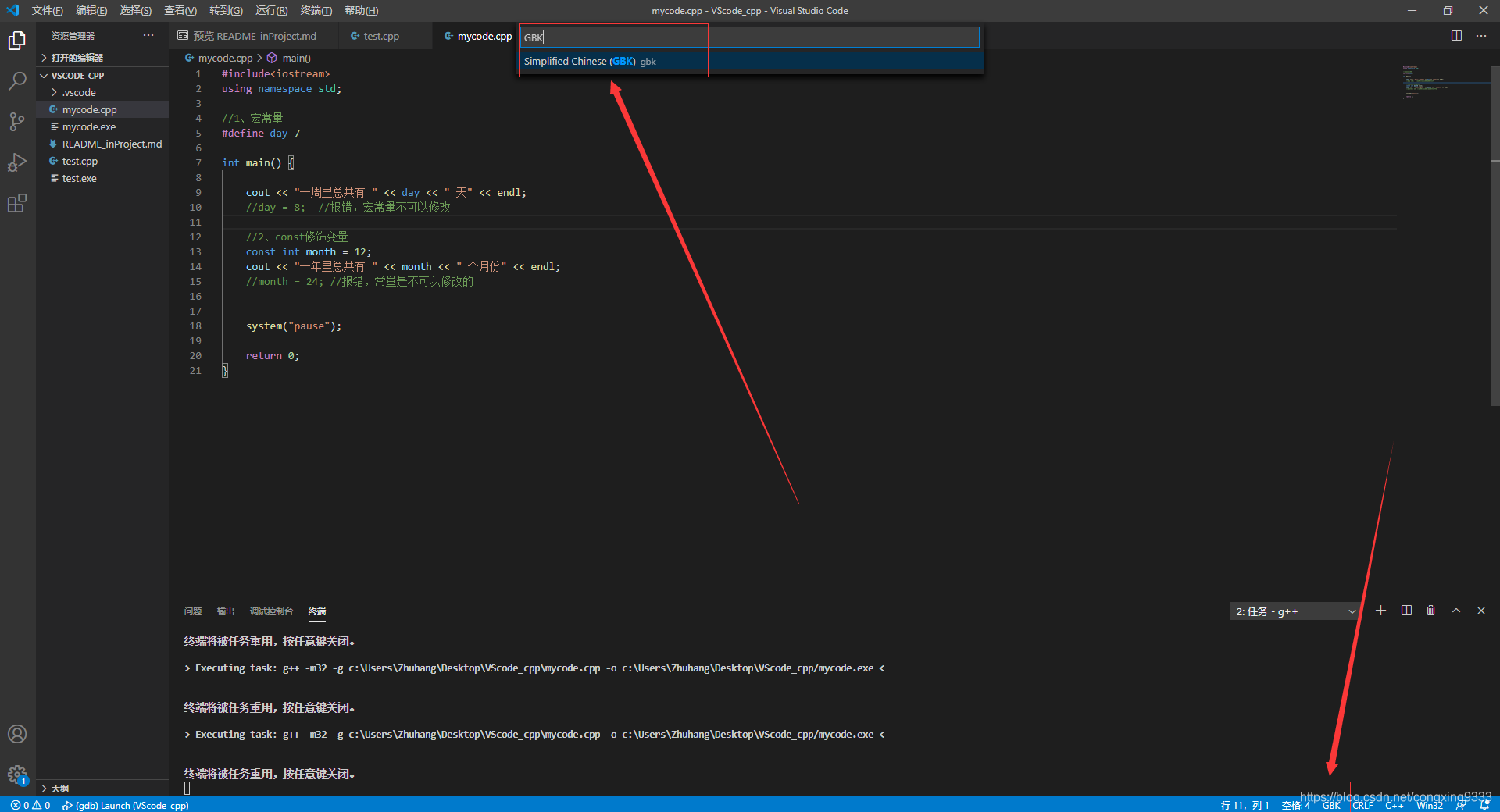The width and height of the screenshot is (1500, 812).
Task: Open the 选择(S) menu
Action: pyautogui.click(x=136, y=10)
